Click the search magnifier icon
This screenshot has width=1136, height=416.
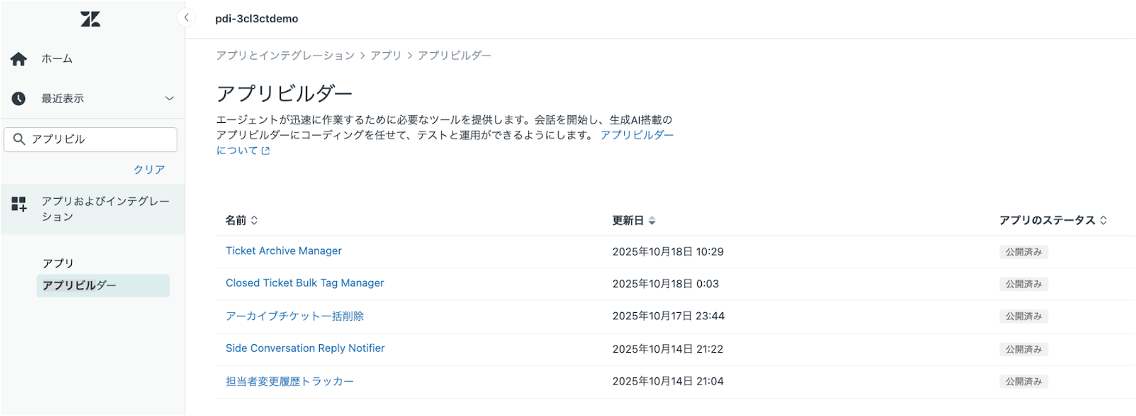click(x=19, y=139)
